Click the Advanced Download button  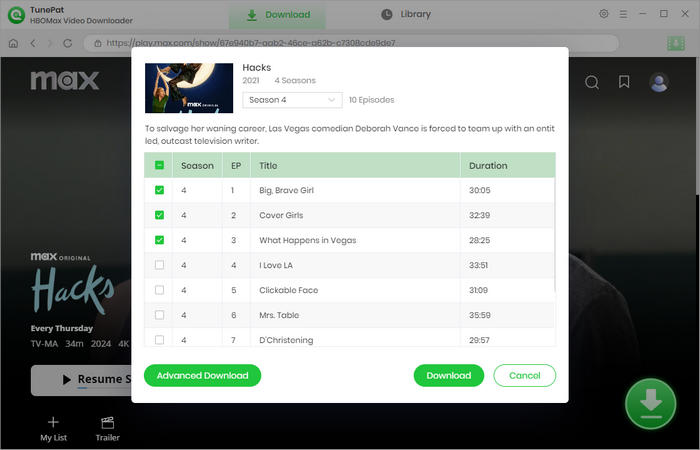click(202, 375)
